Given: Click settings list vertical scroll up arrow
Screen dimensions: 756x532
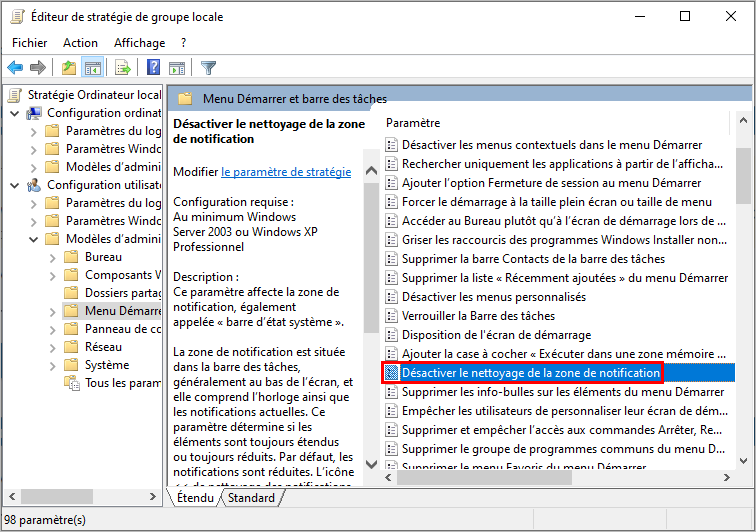Looking at the screenshot, I should 743,121.
